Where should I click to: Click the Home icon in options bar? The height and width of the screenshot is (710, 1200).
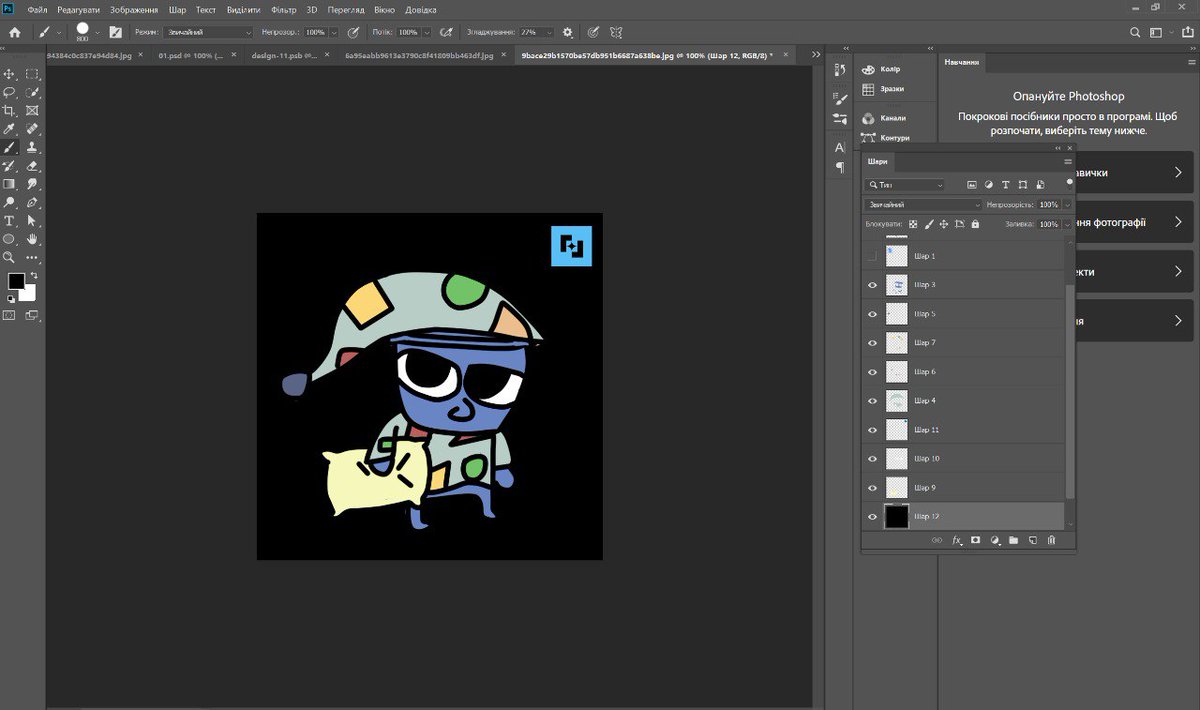14,32
